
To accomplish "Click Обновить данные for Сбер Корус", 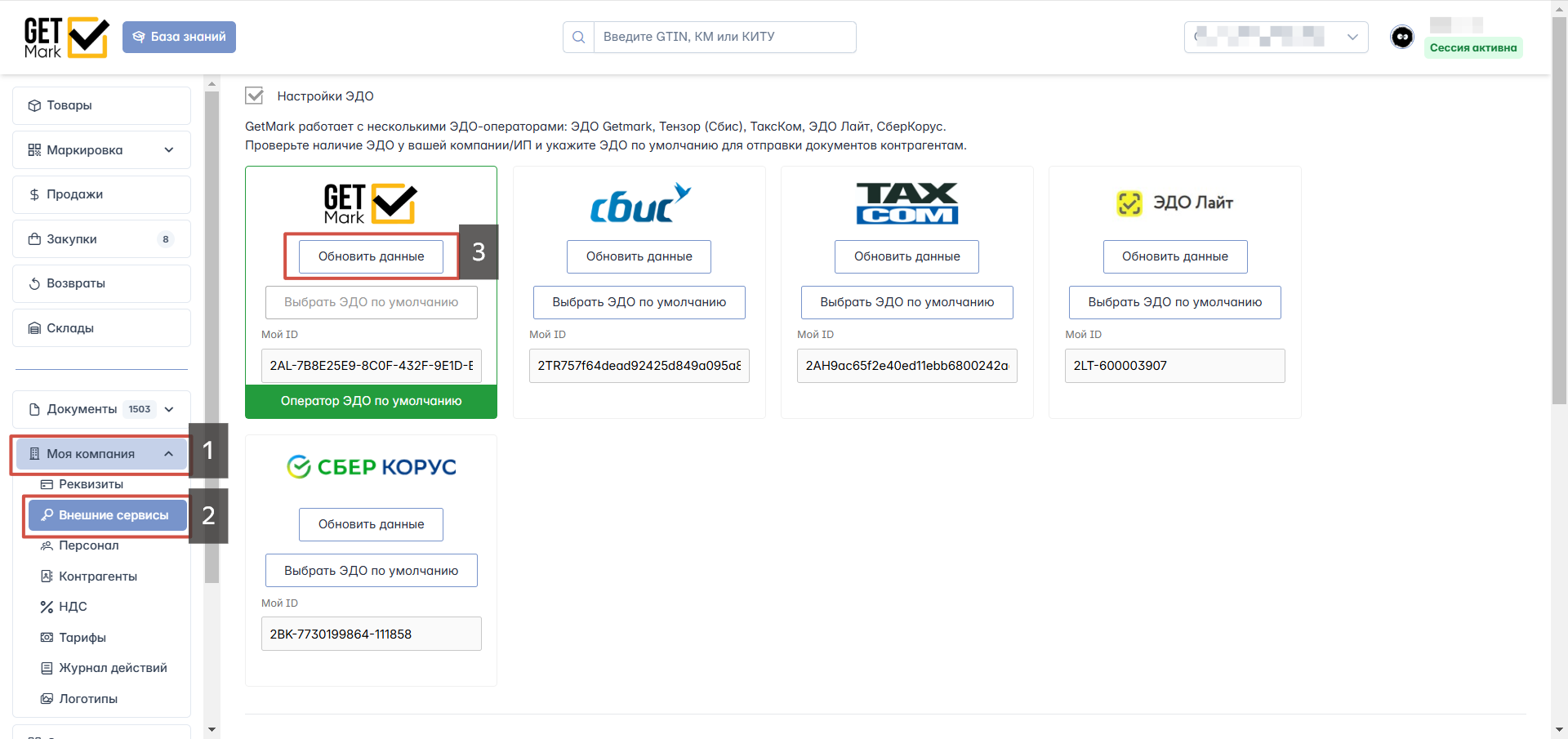I will [x=372, y=524].
